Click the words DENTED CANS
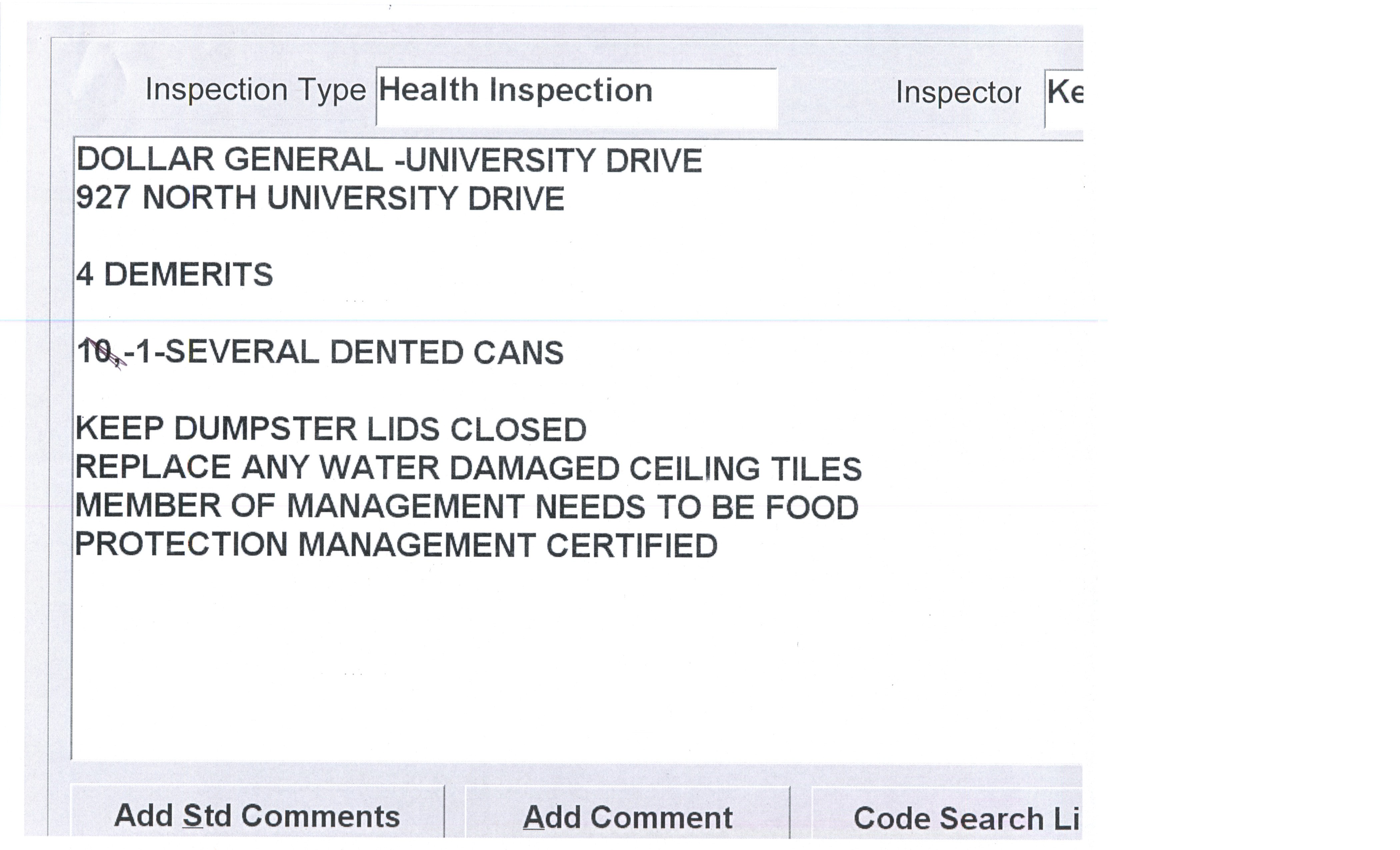Screen dimensions: 1400x850 447,352
